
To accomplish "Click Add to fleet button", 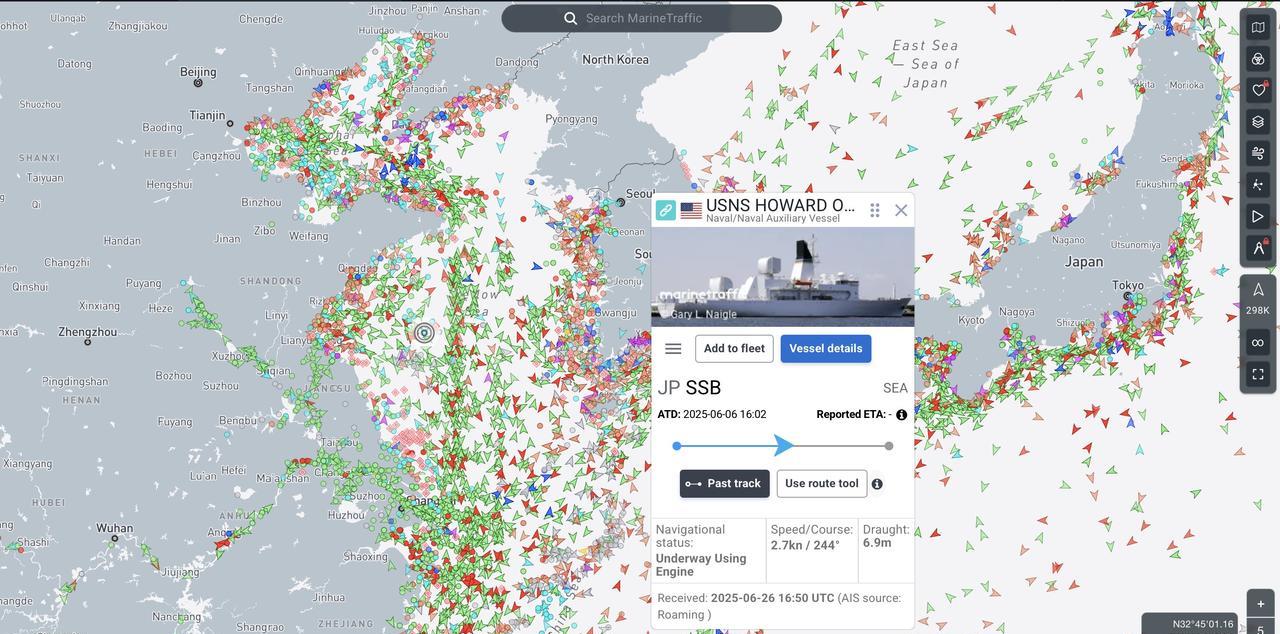I will [x=734, y=349].
